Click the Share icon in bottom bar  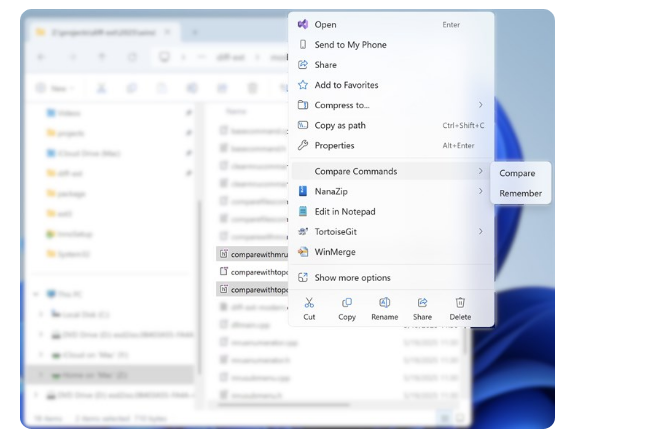(x=422, y=302)
